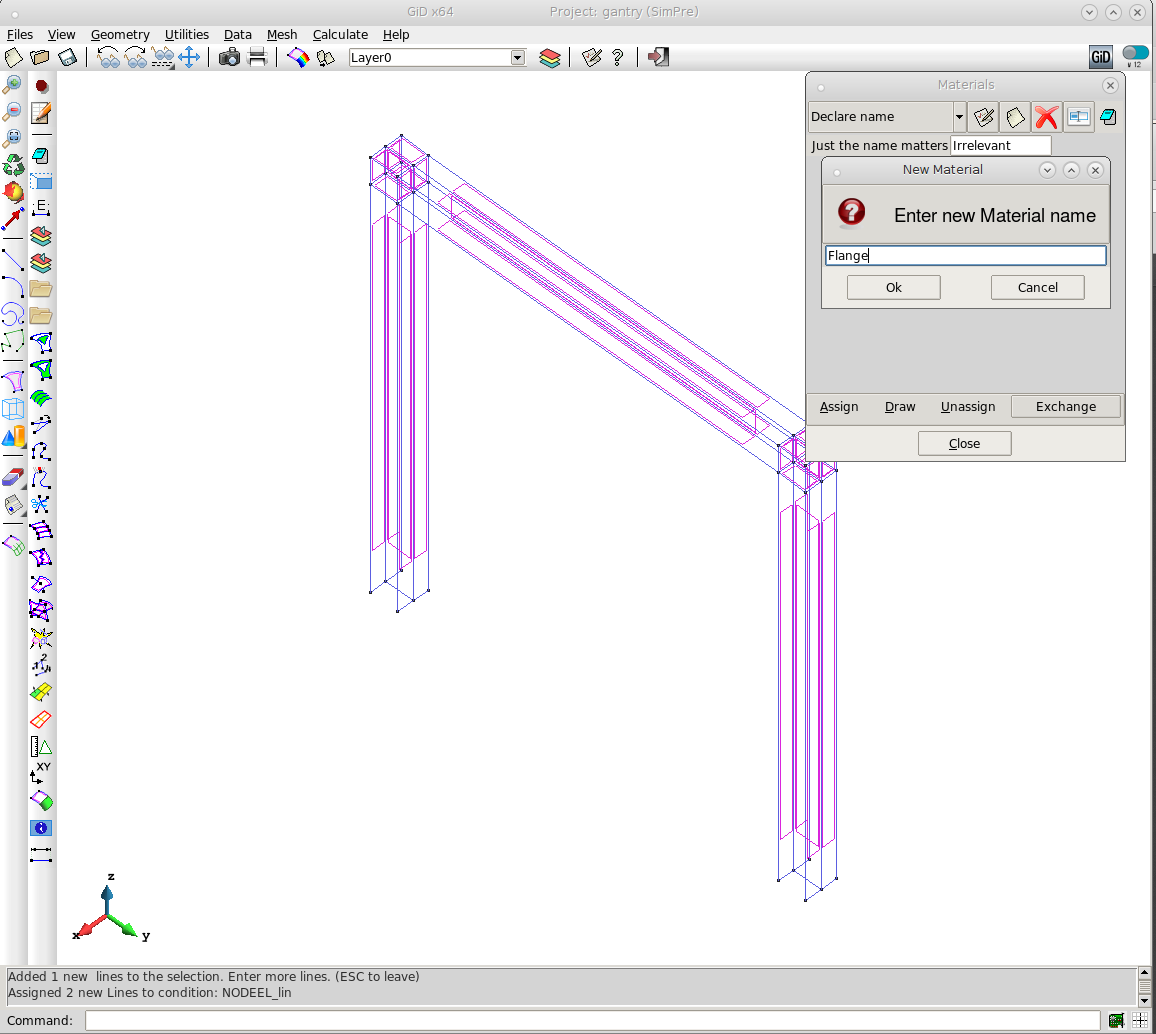Click the camera snapshot icon
1156x1034 pixels.
(x=229, y=57)
